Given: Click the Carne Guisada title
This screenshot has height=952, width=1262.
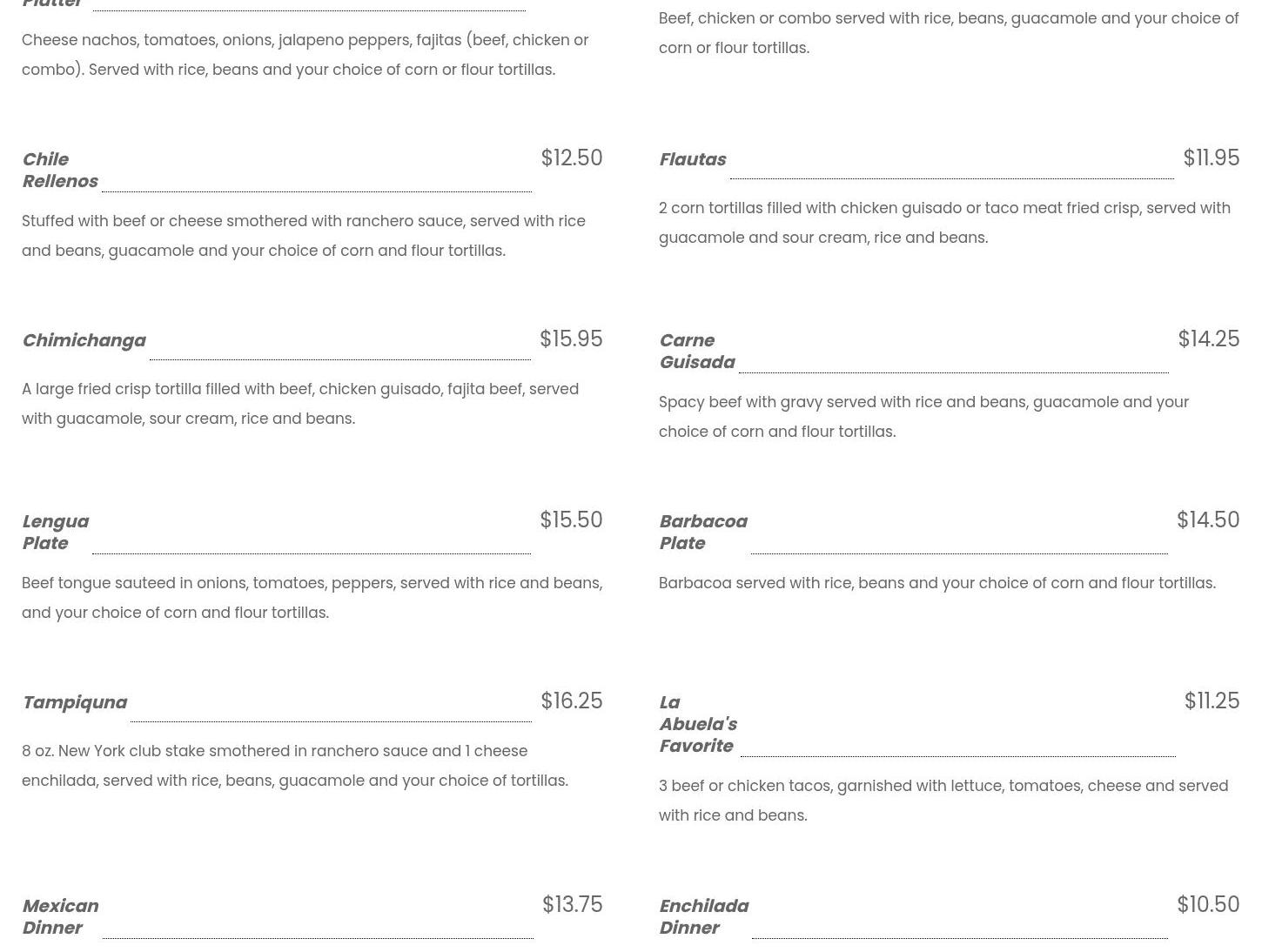Looking at the screenshot, I should pyautogui.click(x=696, y=352).
